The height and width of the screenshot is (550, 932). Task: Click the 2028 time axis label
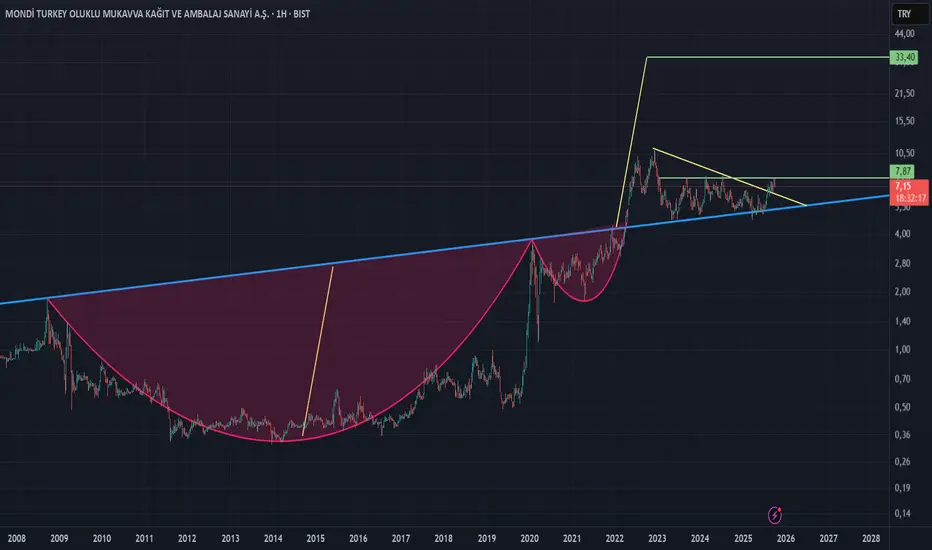coord(871,539)
